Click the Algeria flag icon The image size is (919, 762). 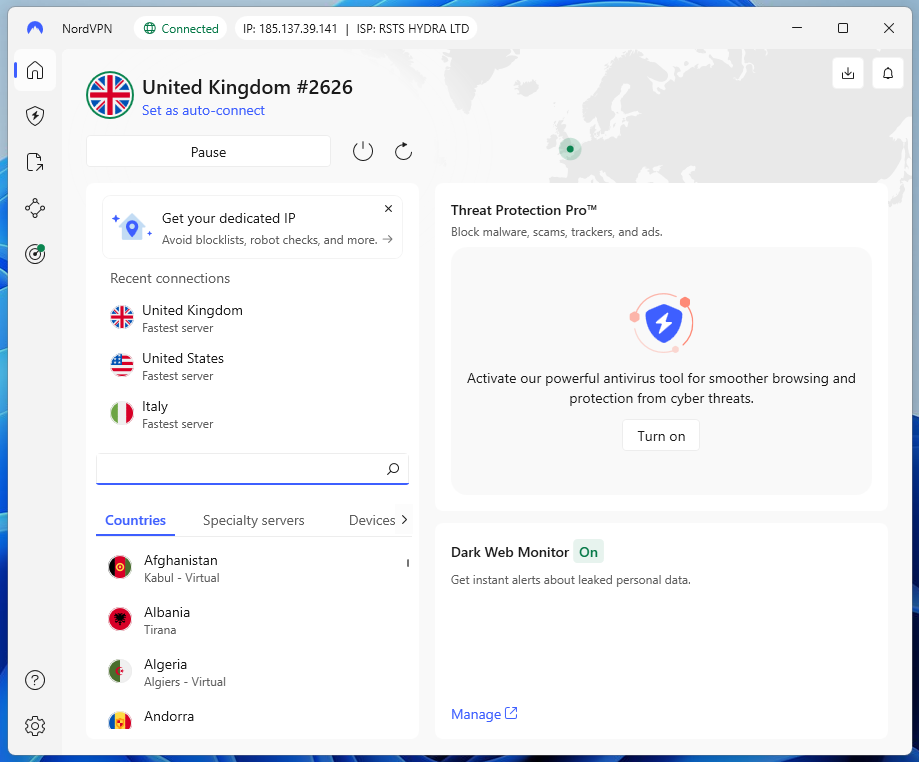click(120, 671)
